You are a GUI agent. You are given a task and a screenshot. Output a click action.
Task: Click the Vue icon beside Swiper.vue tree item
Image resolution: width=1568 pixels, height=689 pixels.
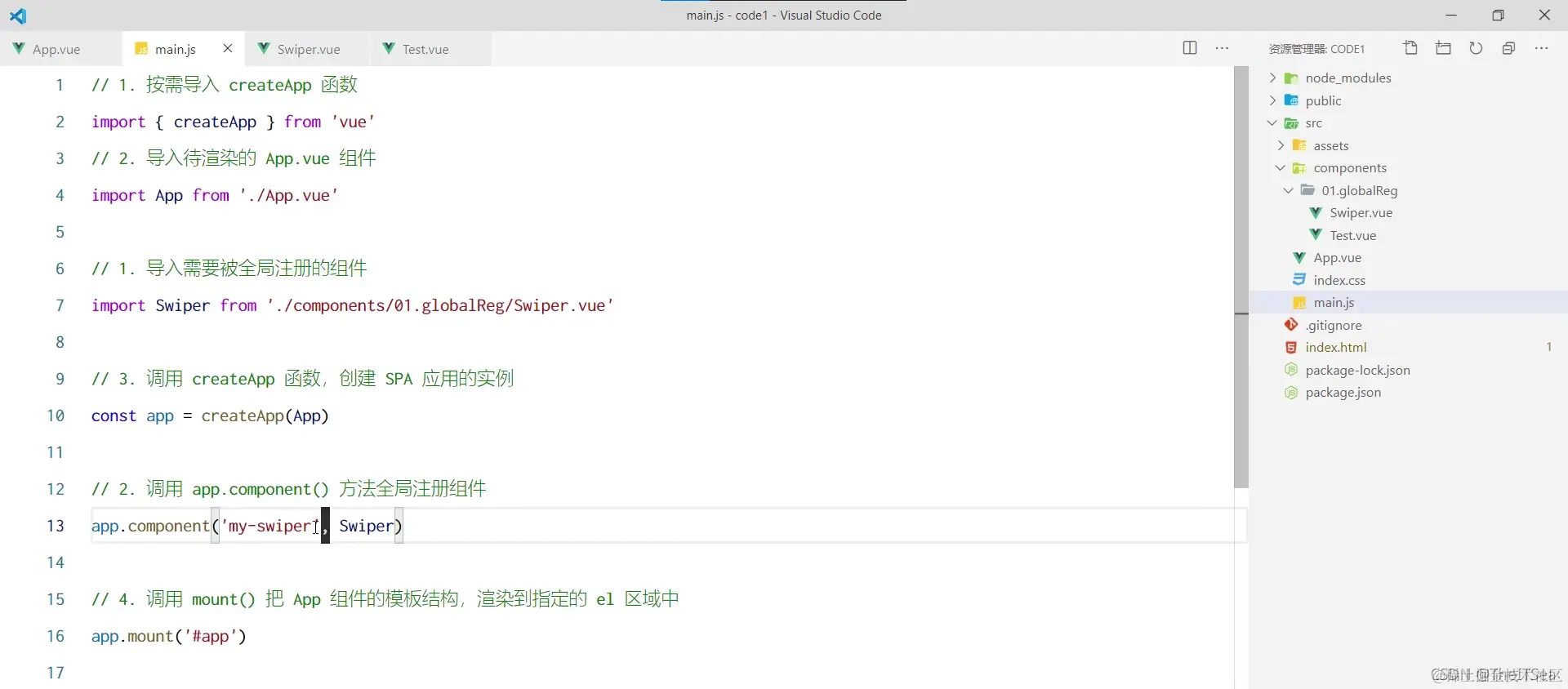1316,213
